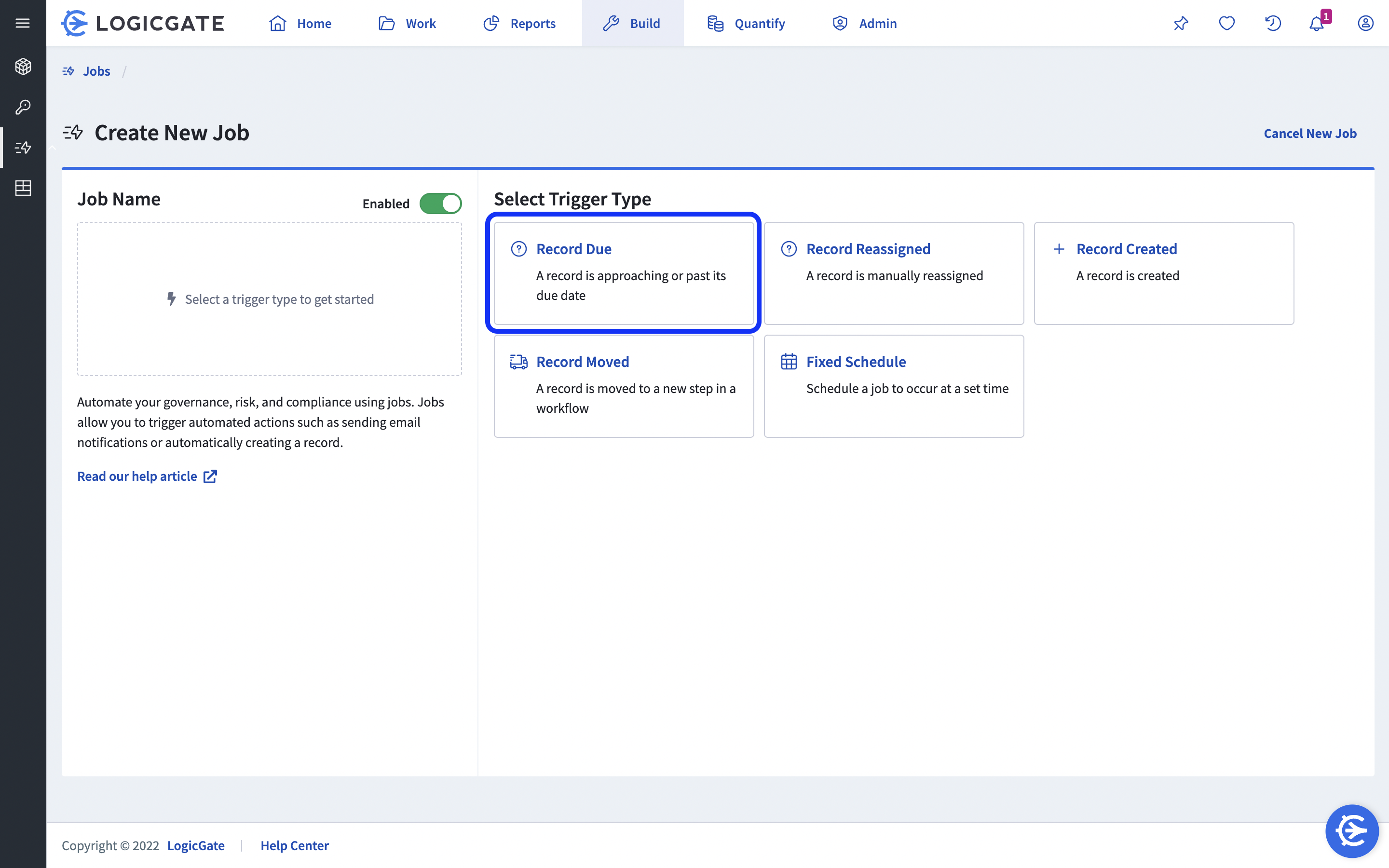Click 'Schedule a job to occur' description
Image resolution: width=1389 pixels, height=868 pixels.
click(908, 389)
